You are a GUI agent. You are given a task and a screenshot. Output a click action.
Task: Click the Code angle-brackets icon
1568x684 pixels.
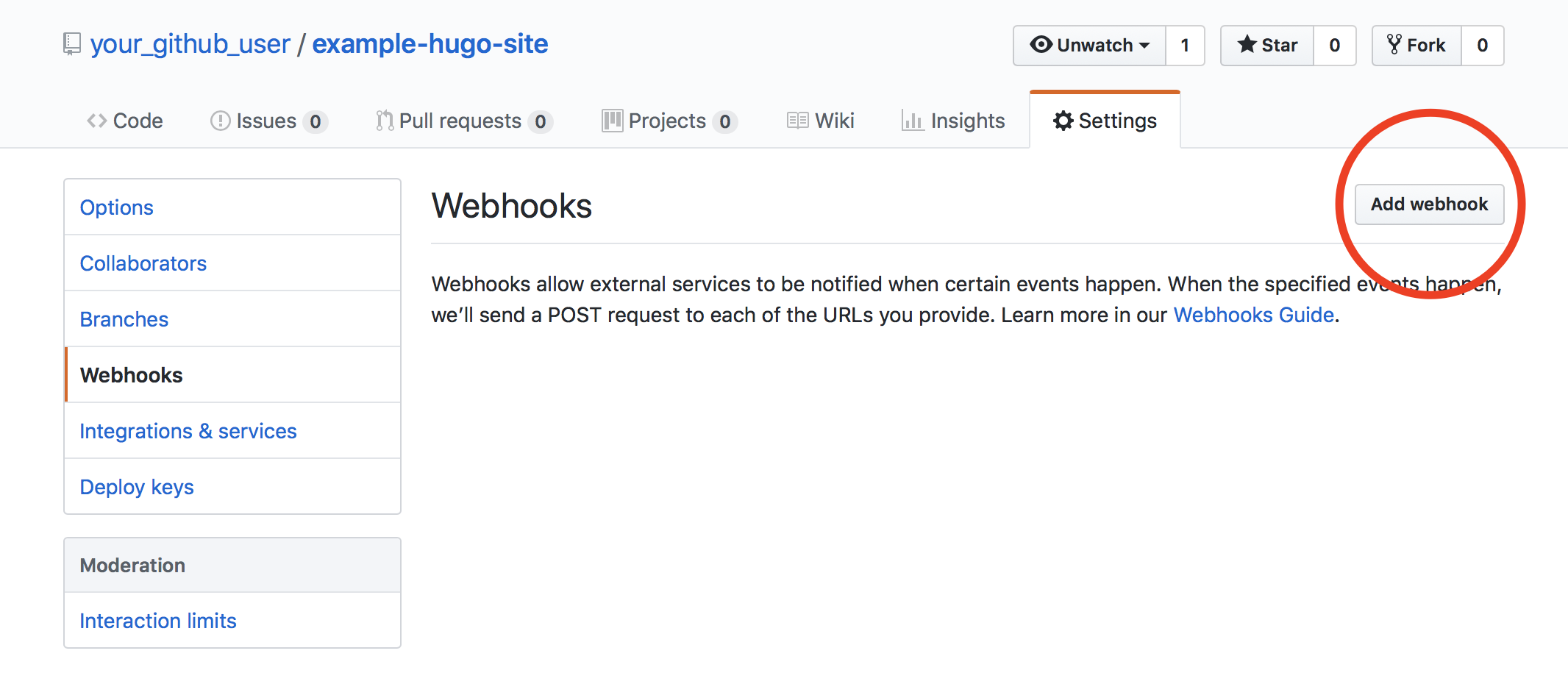click(98, 121)
